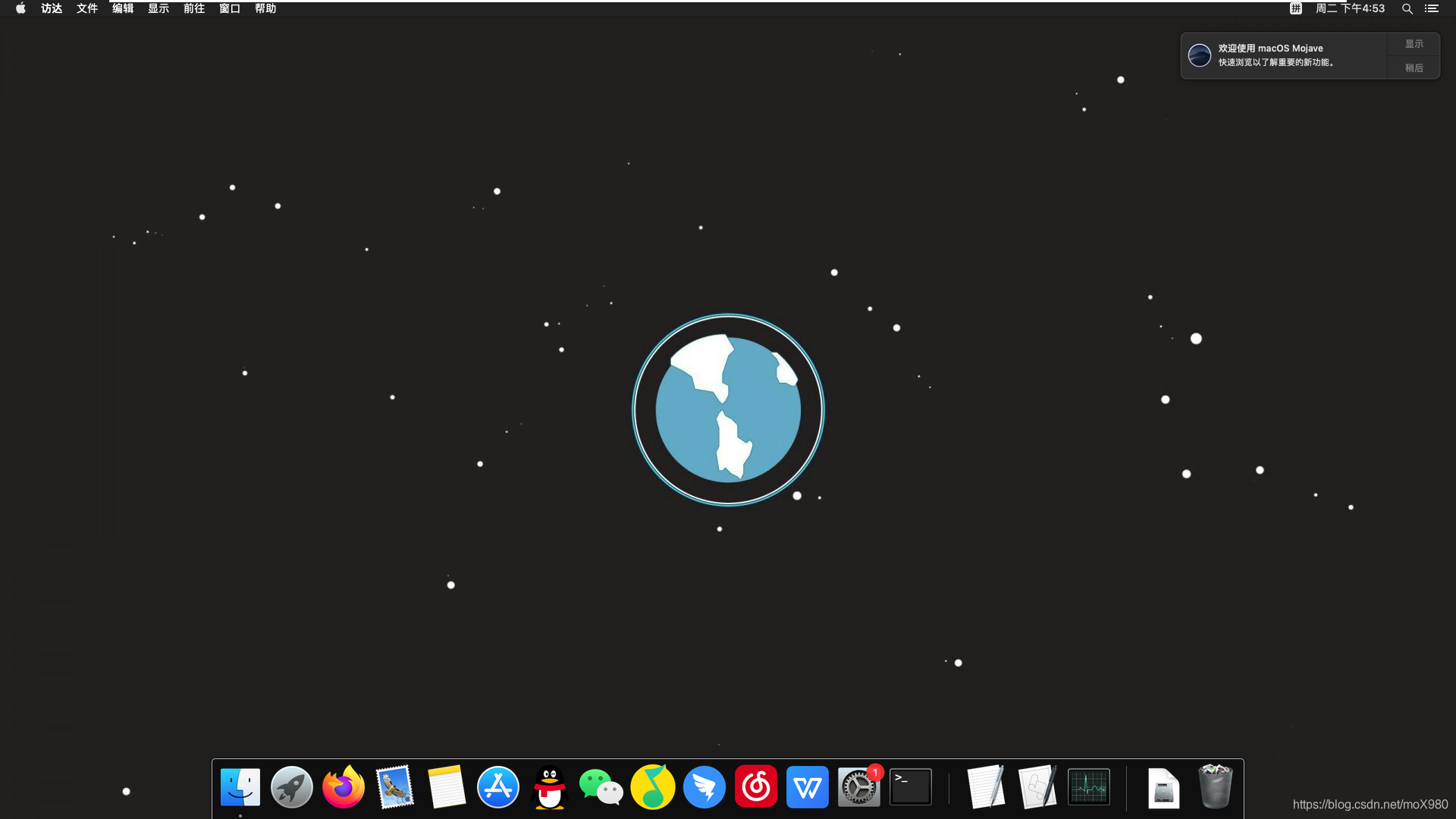This screenshot has width=1456, height=819.
Task: Open Firefox browser from dock
Action: coord(344,787)
